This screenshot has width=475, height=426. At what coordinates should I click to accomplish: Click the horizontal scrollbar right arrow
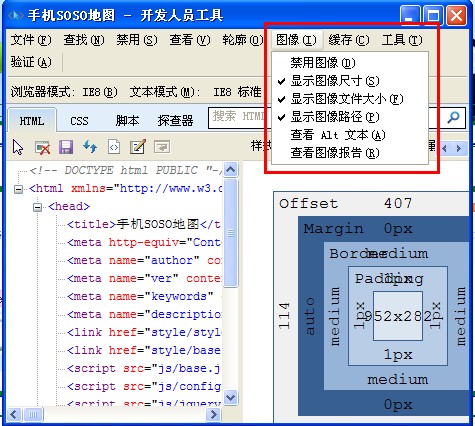(213, 415)
